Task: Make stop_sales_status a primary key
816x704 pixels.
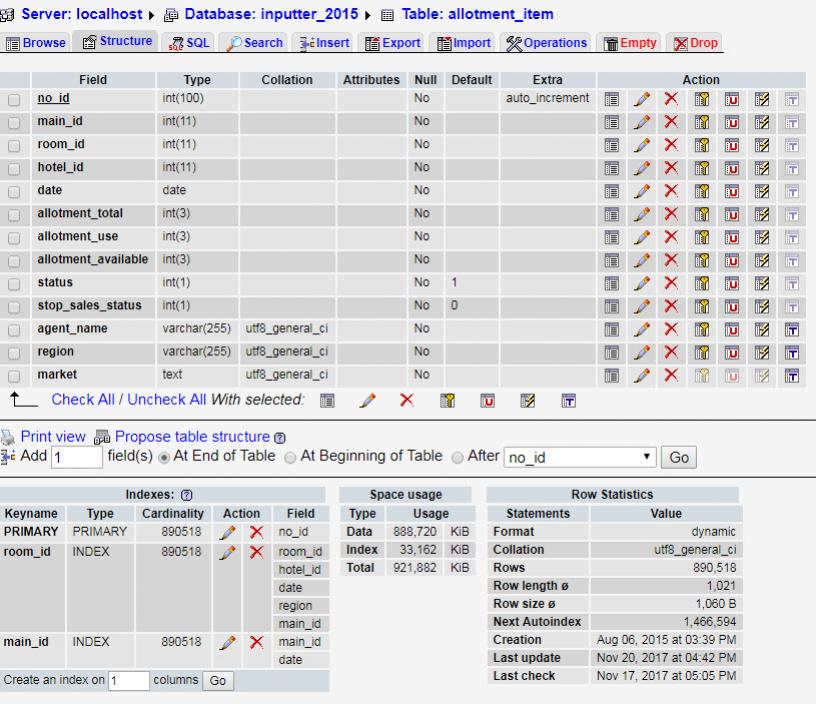Action: coord(702,306)
